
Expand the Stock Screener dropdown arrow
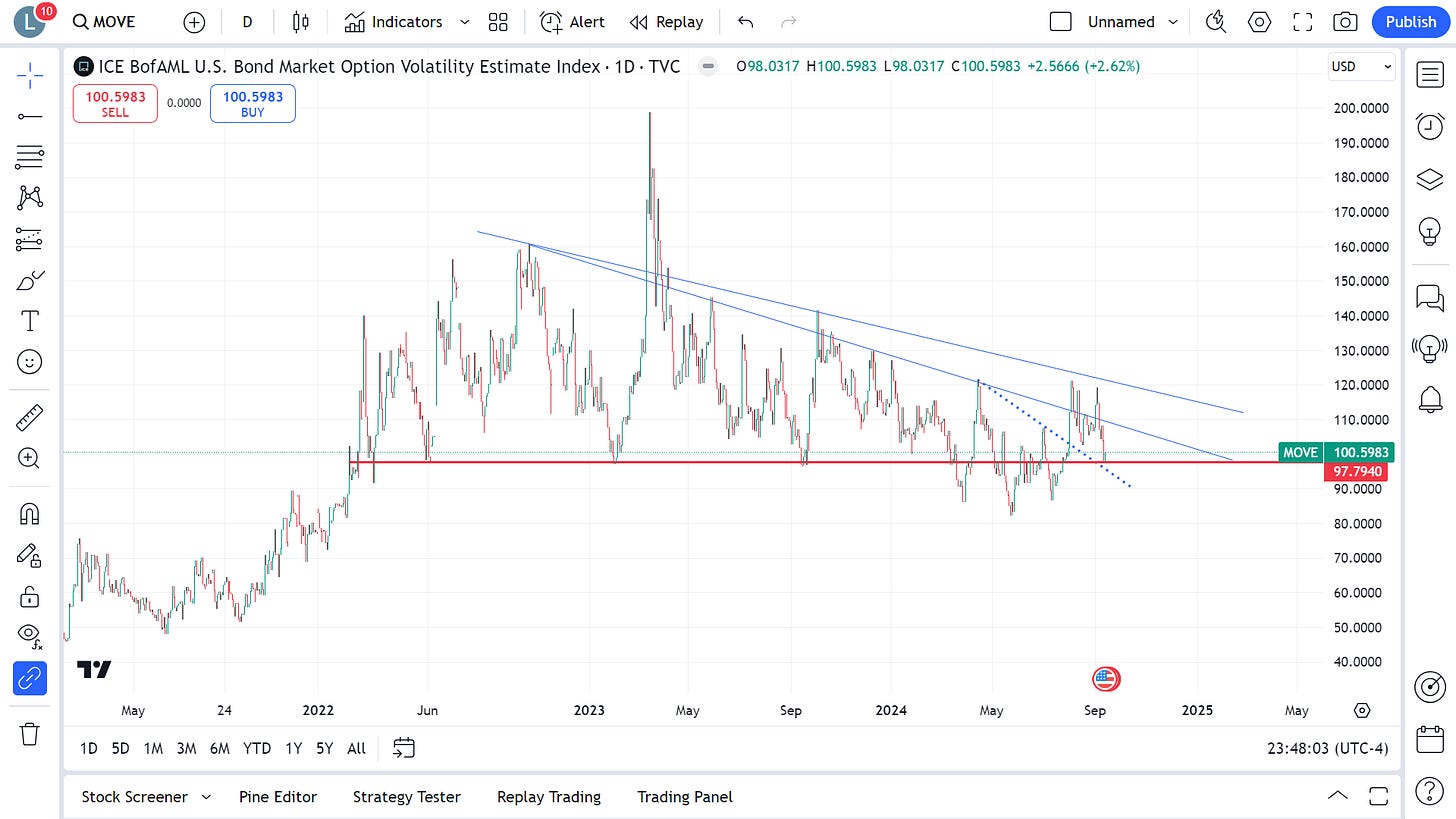[206, 797]
